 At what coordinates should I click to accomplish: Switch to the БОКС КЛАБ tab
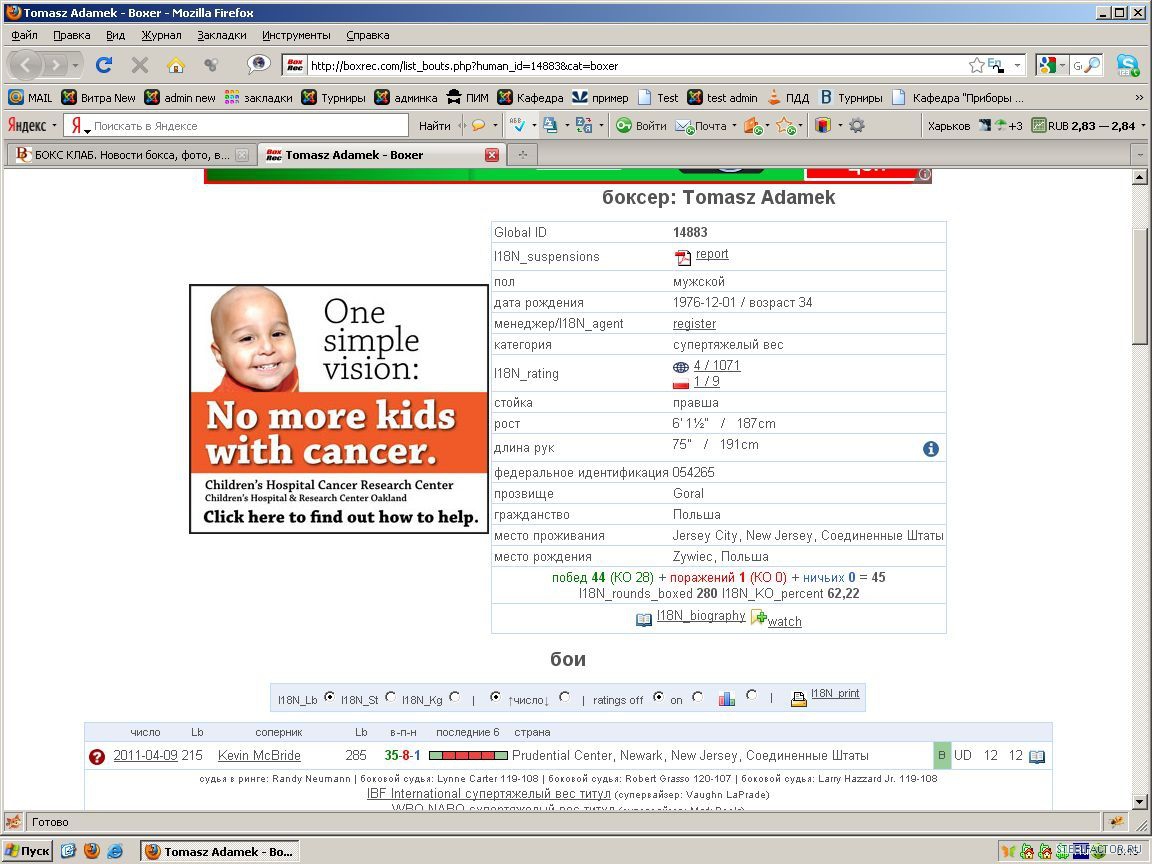131,155
